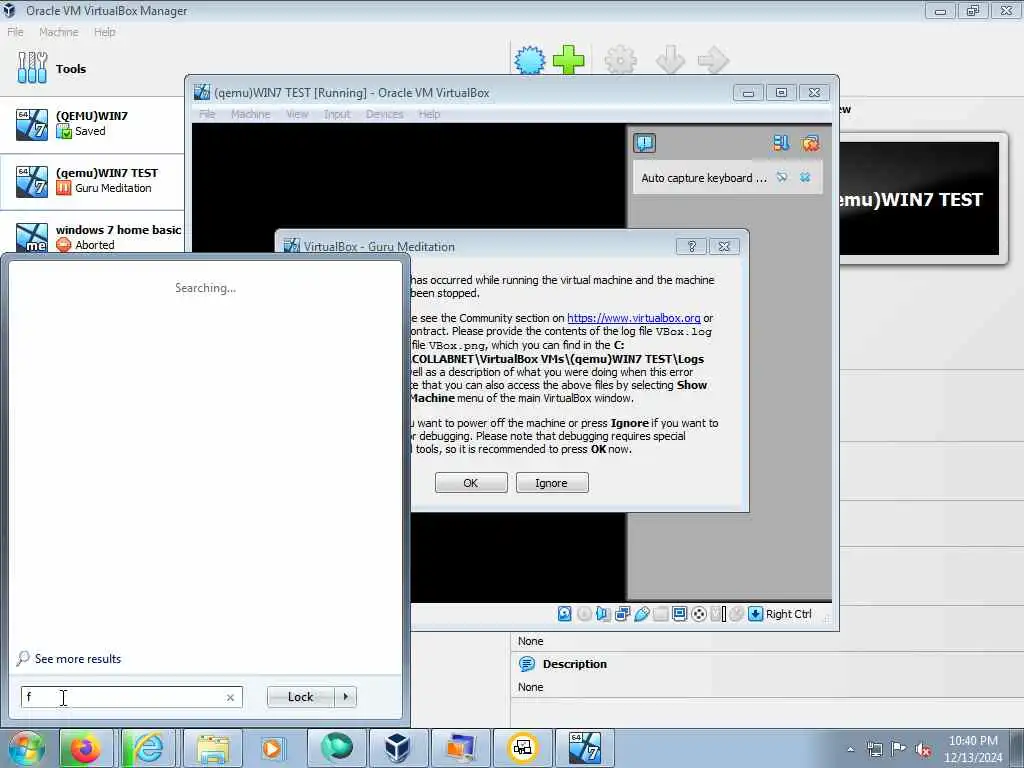1024x768 pixels.
Task: Launch Internet Explorer from the taskbar
Action: [148, 748]
